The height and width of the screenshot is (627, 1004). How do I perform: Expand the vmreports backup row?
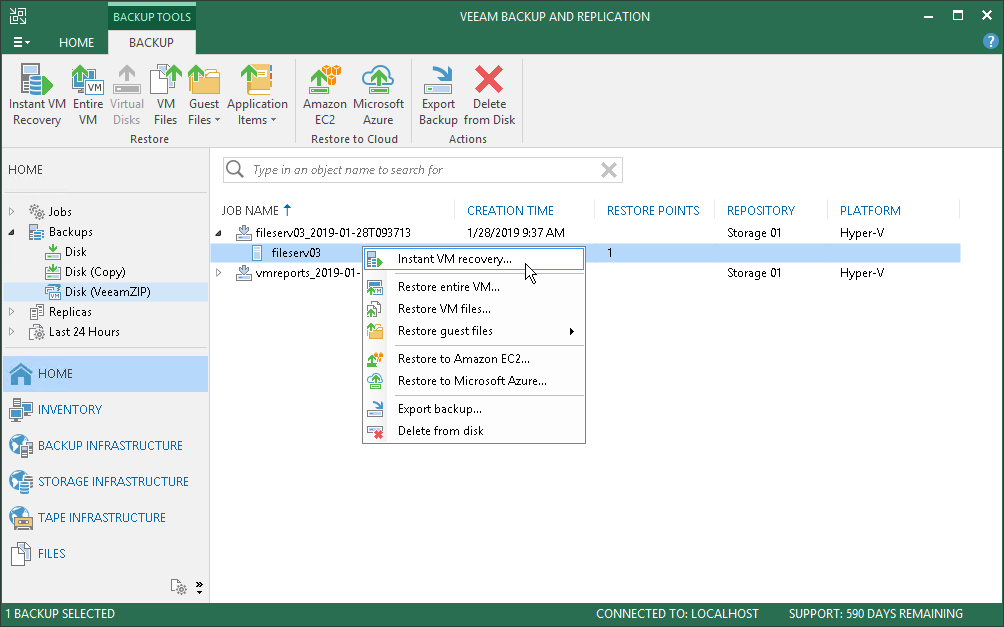click(x=218, y=273)
